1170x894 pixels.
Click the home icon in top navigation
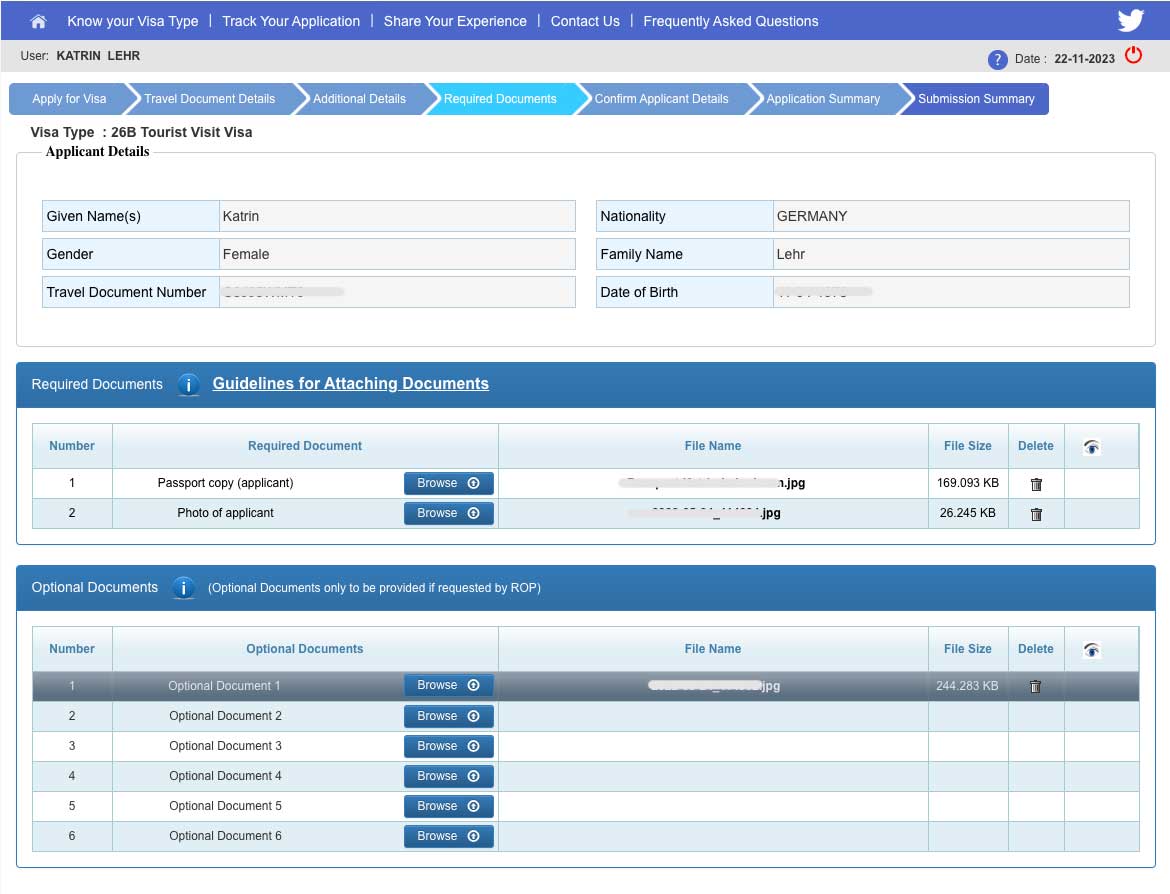pos(39,21)
